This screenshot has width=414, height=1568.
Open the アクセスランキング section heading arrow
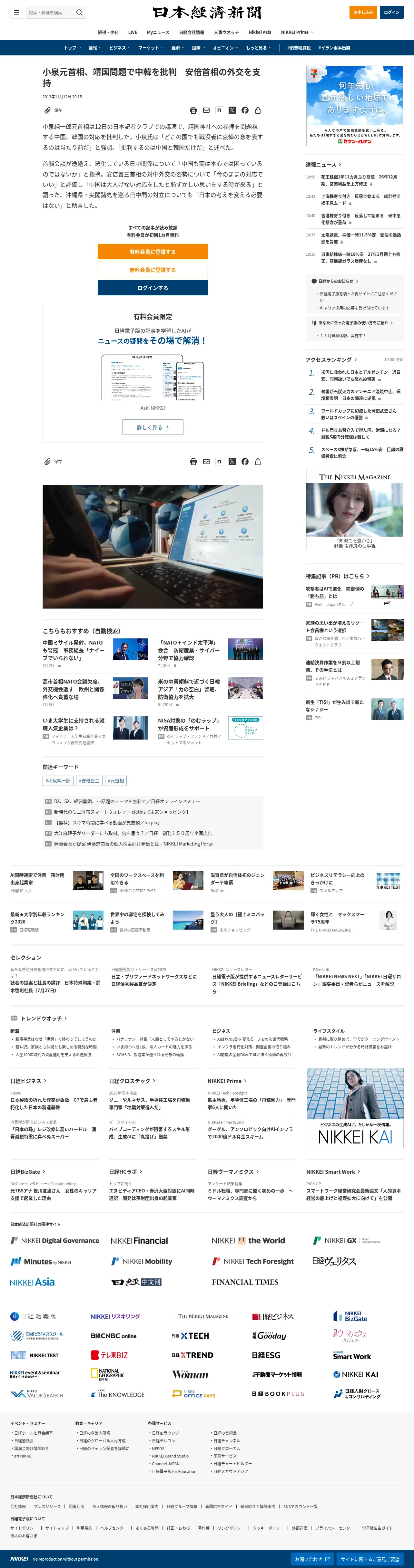355,360
